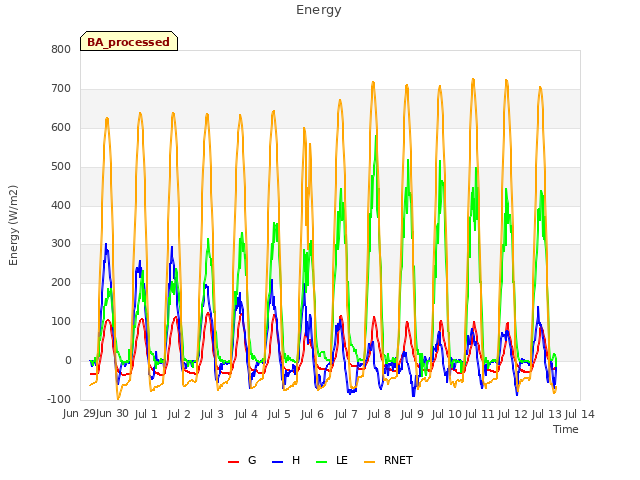640x480 pixels.
Task: Click the BA_processed annotation label
Action: pyautogui.click(x=129, y=41)
